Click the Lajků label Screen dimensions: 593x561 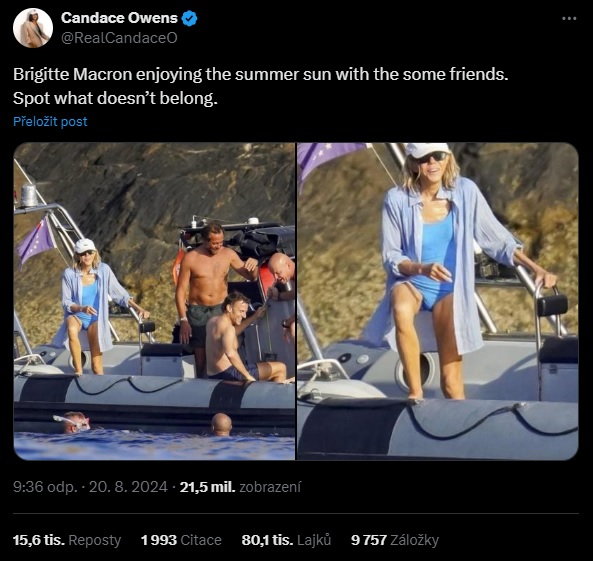[314, 540]
